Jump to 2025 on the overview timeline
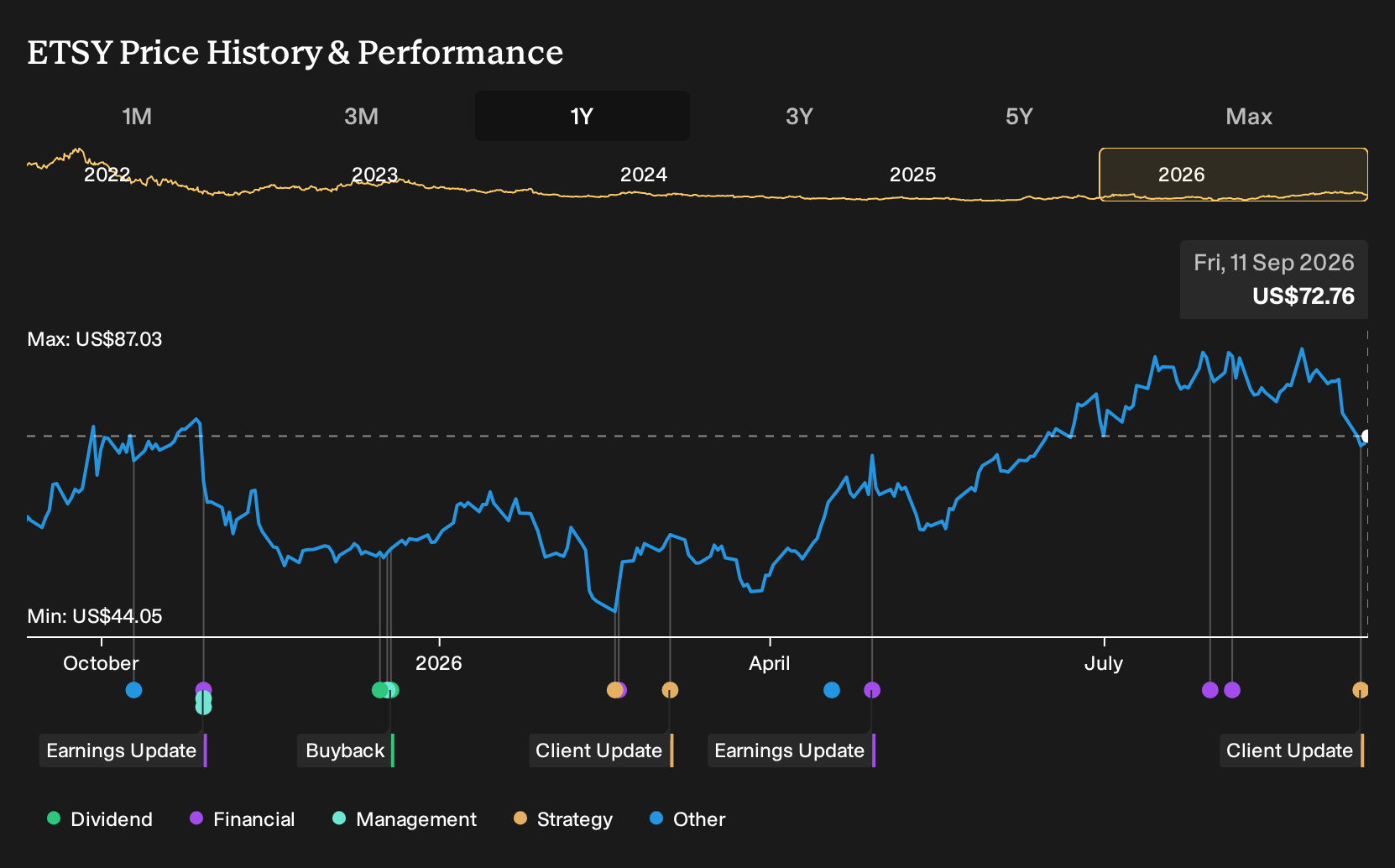This screenshot has height=868, width=1395. pos(912,175)
